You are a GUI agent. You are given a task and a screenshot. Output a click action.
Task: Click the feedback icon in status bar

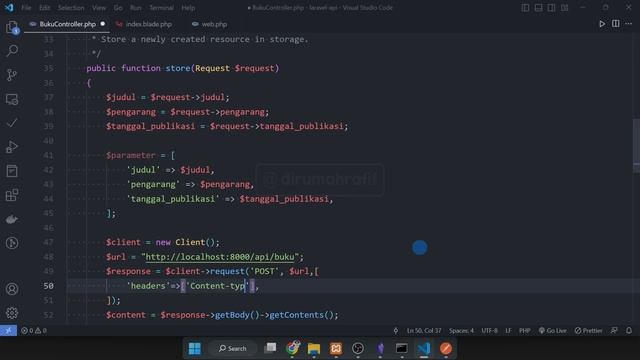pyautogui.click(x=614, y=331)
